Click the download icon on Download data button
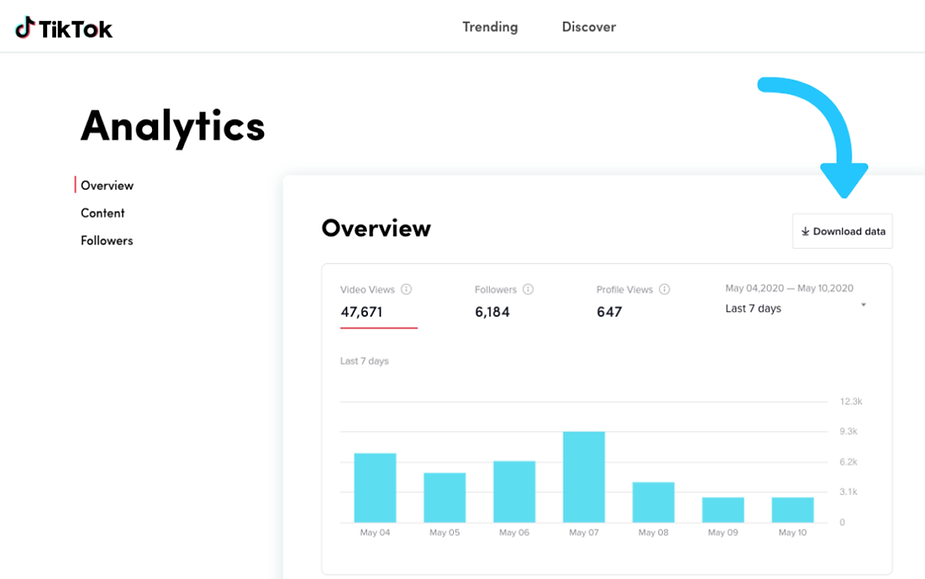Screen dimensions: 925x579 (x=804, y=231)
